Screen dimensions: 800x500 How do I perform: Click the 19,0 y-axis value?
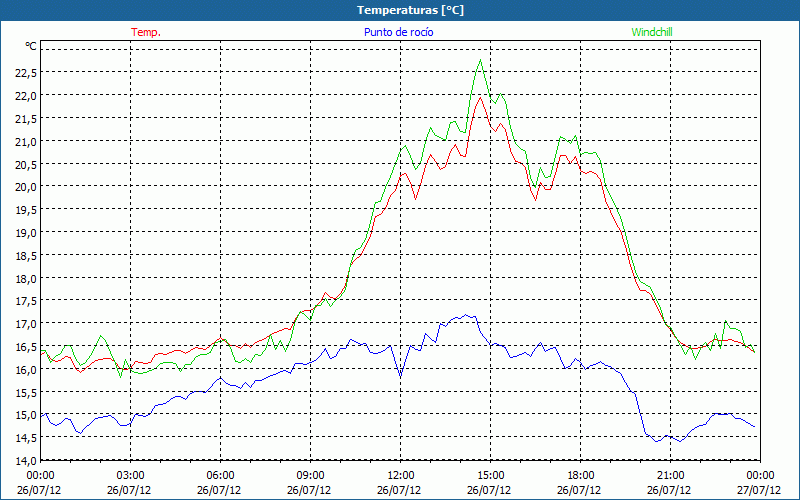click(x=26, y=233)
